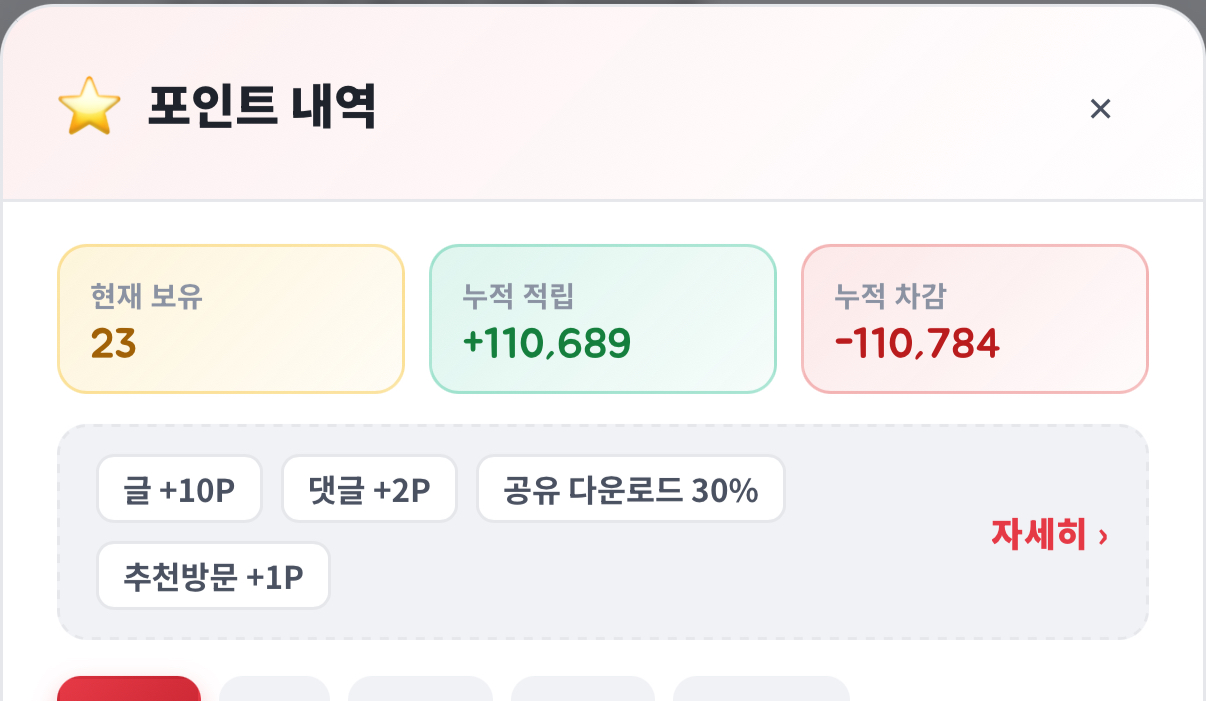The width and height of the screenshot is (1206, 701).
Task: Click the 추천방문 +1P chip
Action: click(x=213, y=576)
